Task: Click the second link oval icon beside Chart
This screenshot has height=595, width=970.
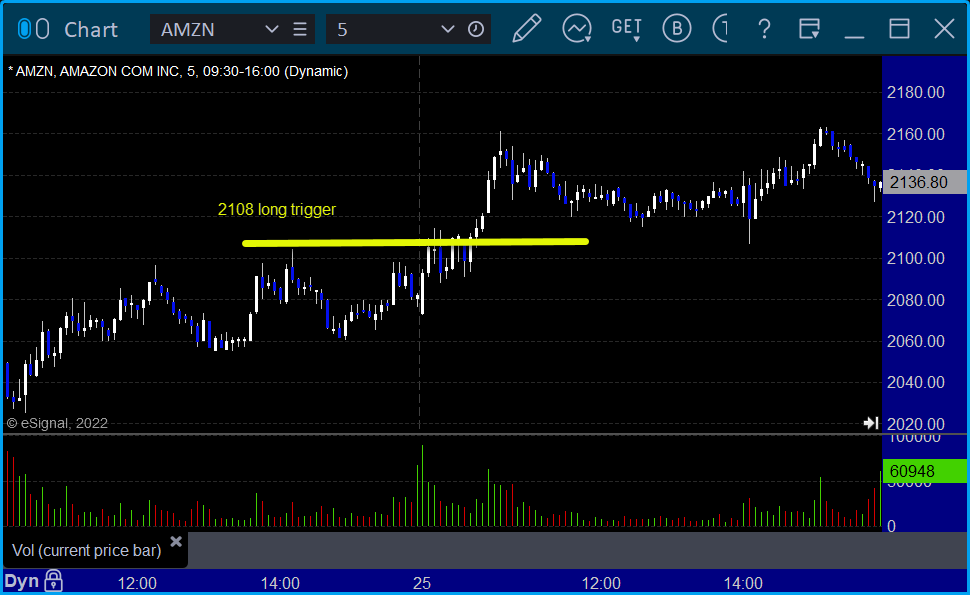Action: click(42, 29)
